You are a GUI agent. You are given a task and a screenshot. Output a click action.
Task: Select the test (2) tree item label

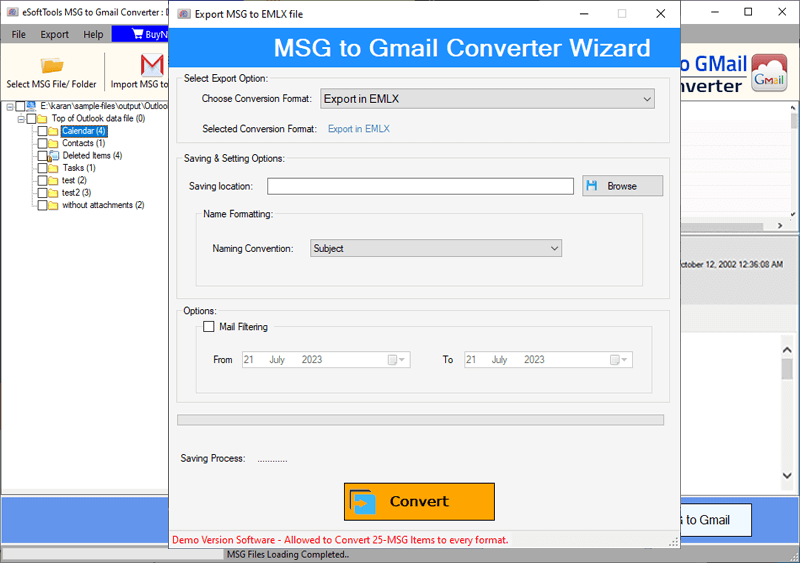[x=74, y=180]
